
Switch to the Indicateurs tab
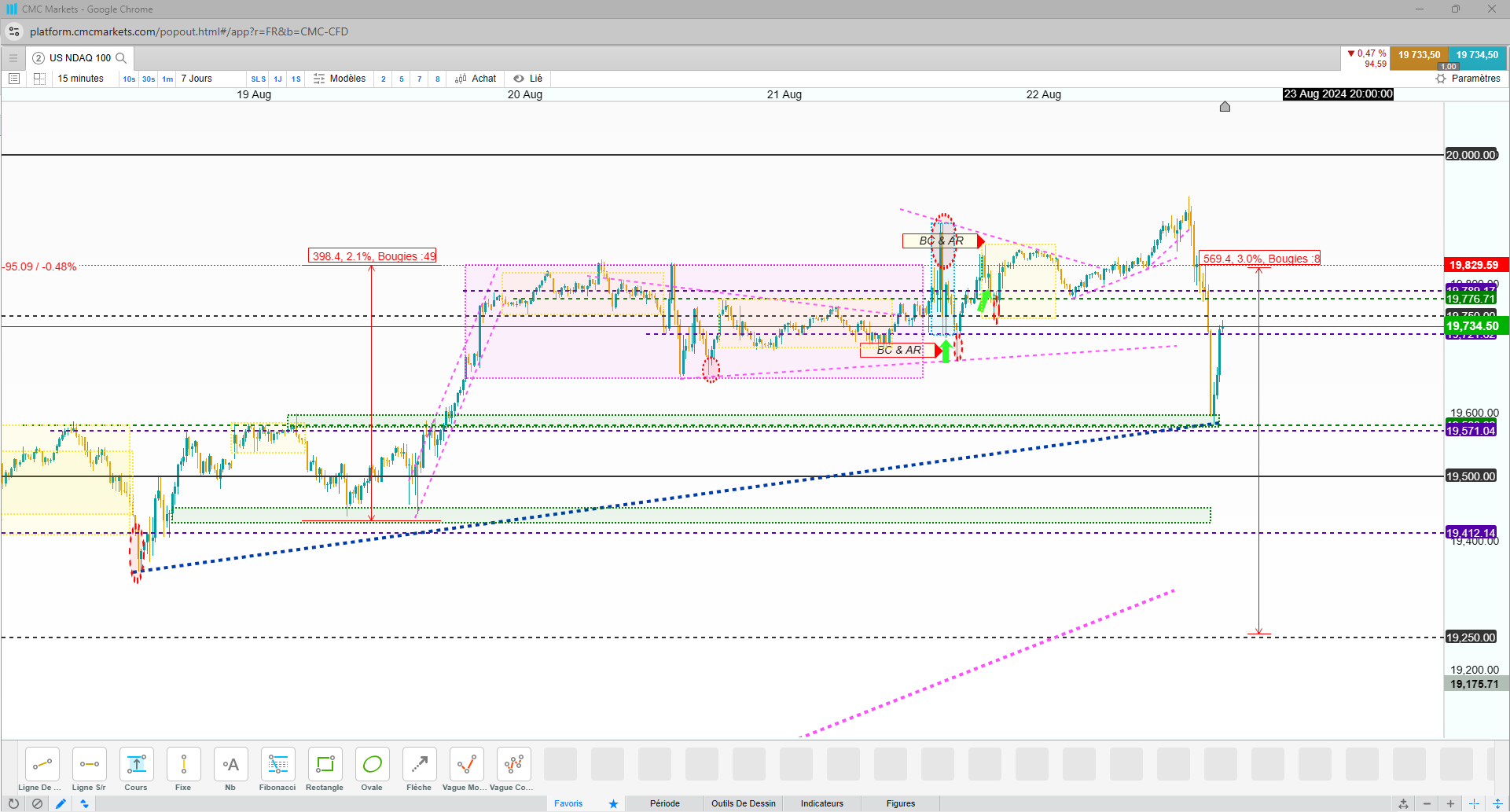pyautogui.click(x=822, y=803)
